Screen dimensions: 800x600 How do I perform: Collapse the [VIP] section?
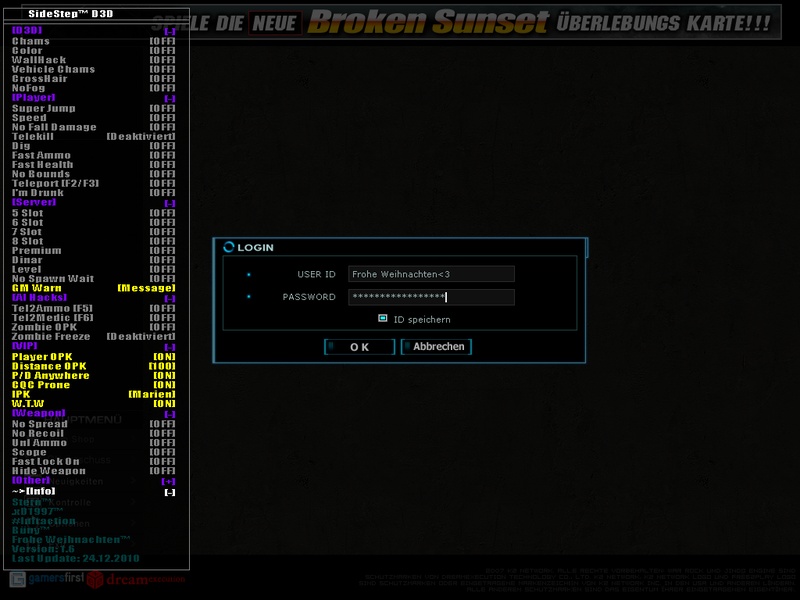[x=170, y=347]
